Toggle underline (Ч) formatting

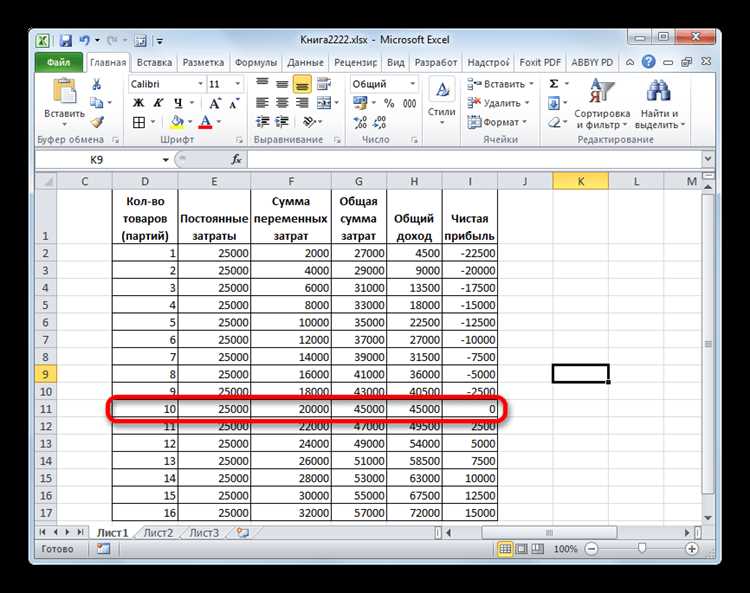[x=178, y=103]
